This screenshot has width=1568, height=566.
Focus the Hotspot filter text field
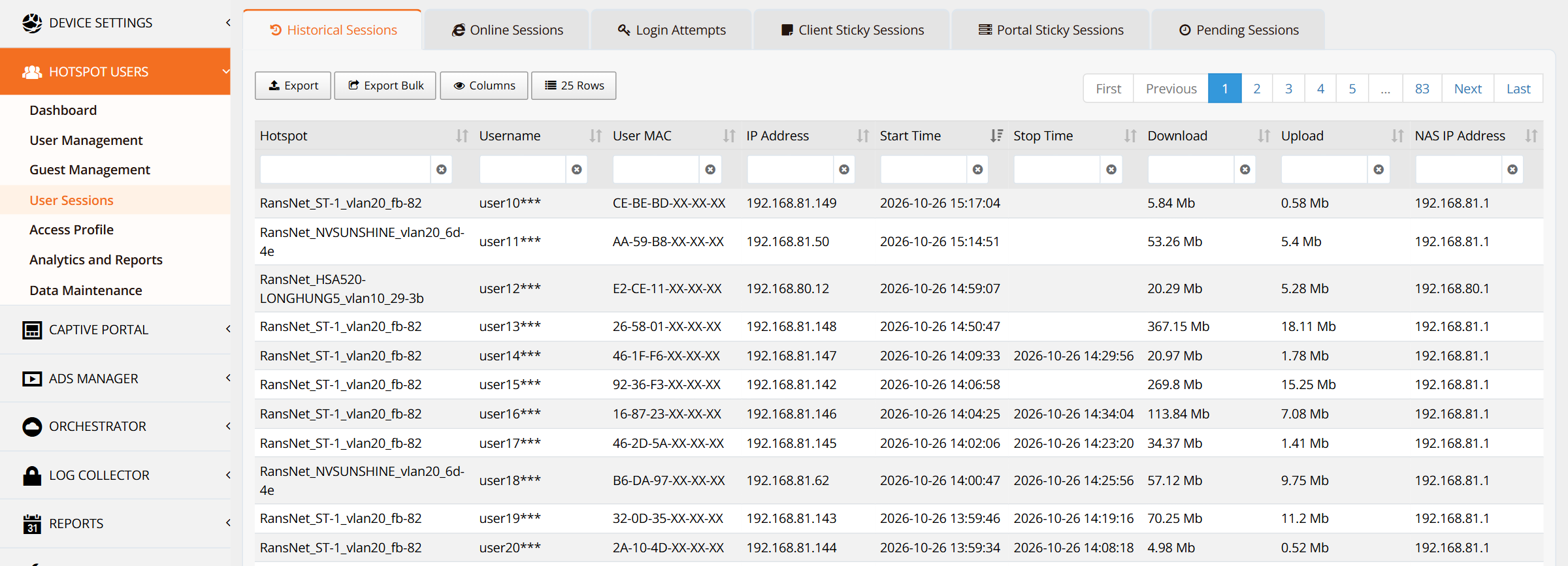pyautogui.click(x=346, y=170)
